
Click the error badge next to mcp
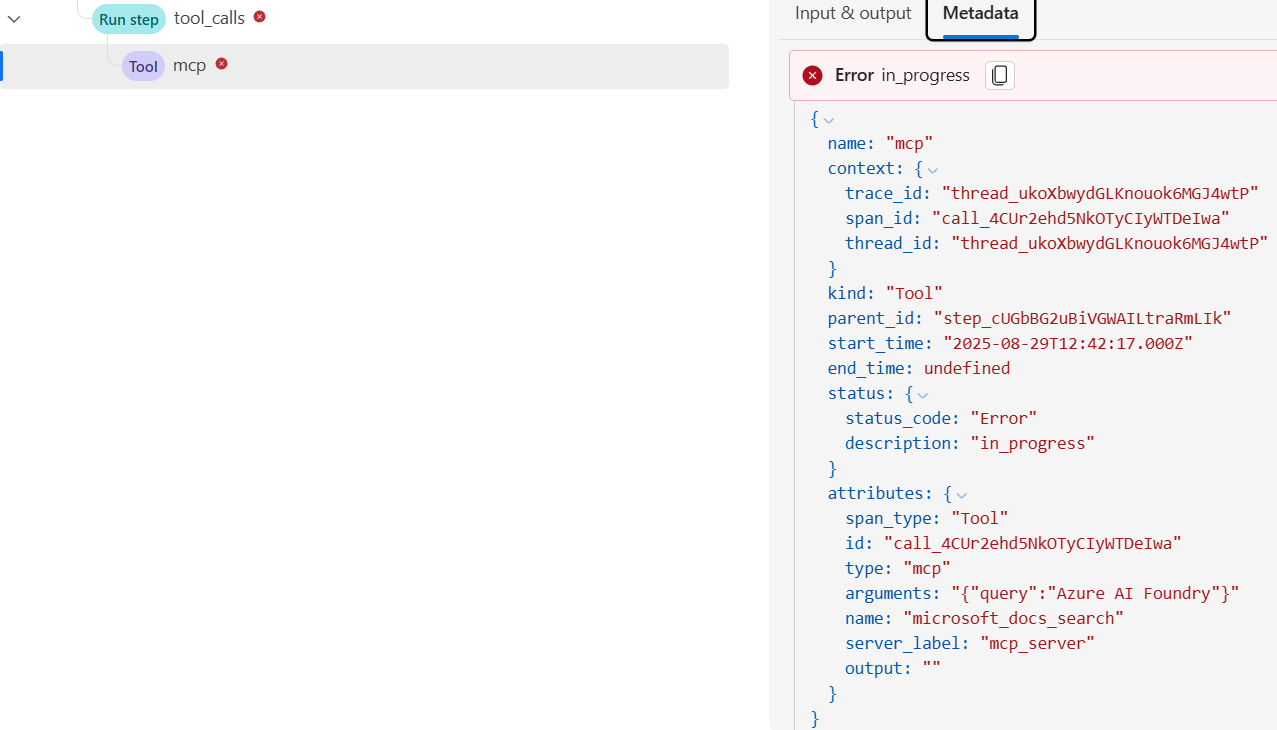pyautogui.click(x=222, y=64)
